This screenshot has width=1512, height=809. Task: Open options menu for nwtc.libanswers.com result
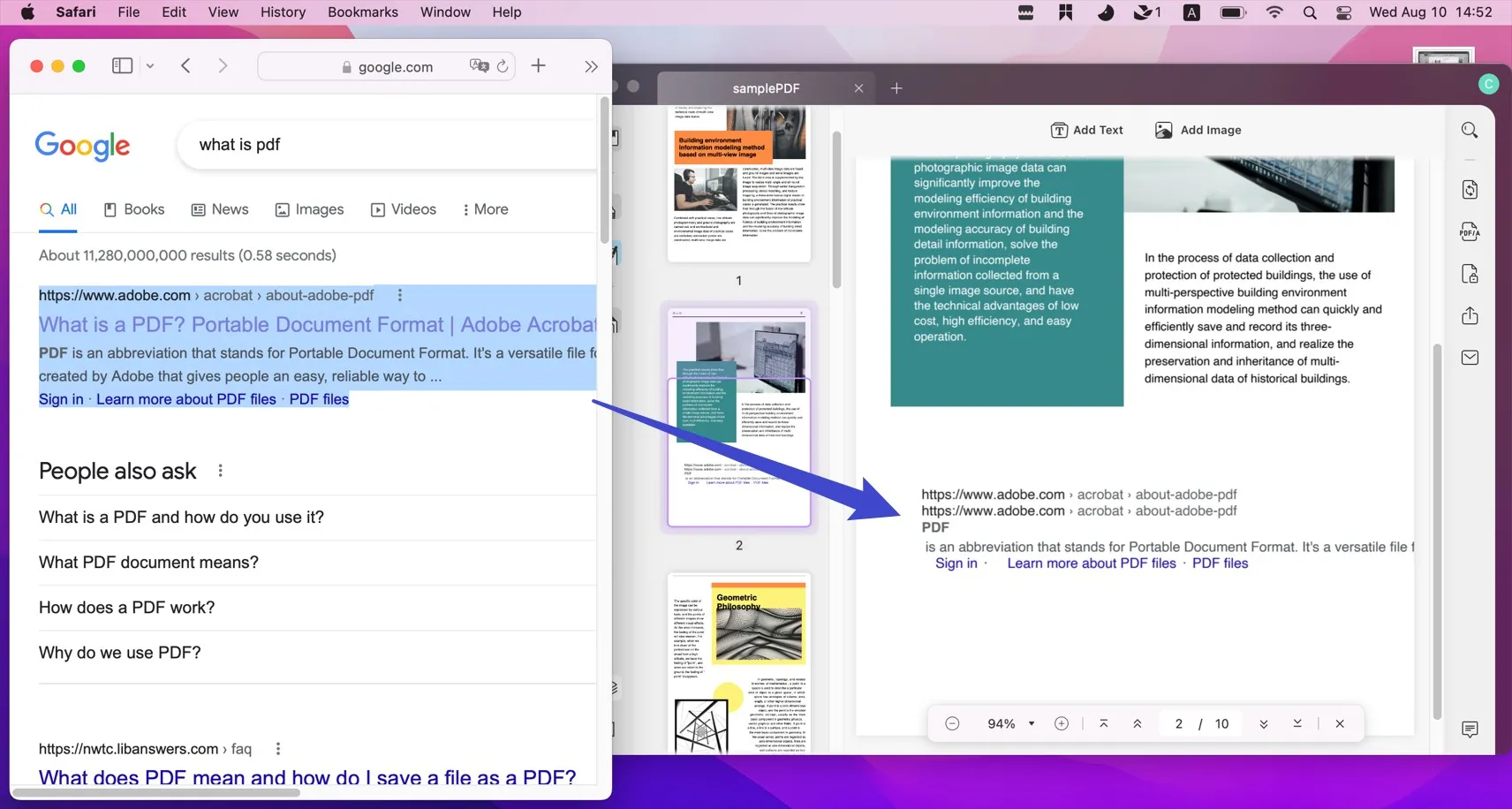tap(277, 749)
